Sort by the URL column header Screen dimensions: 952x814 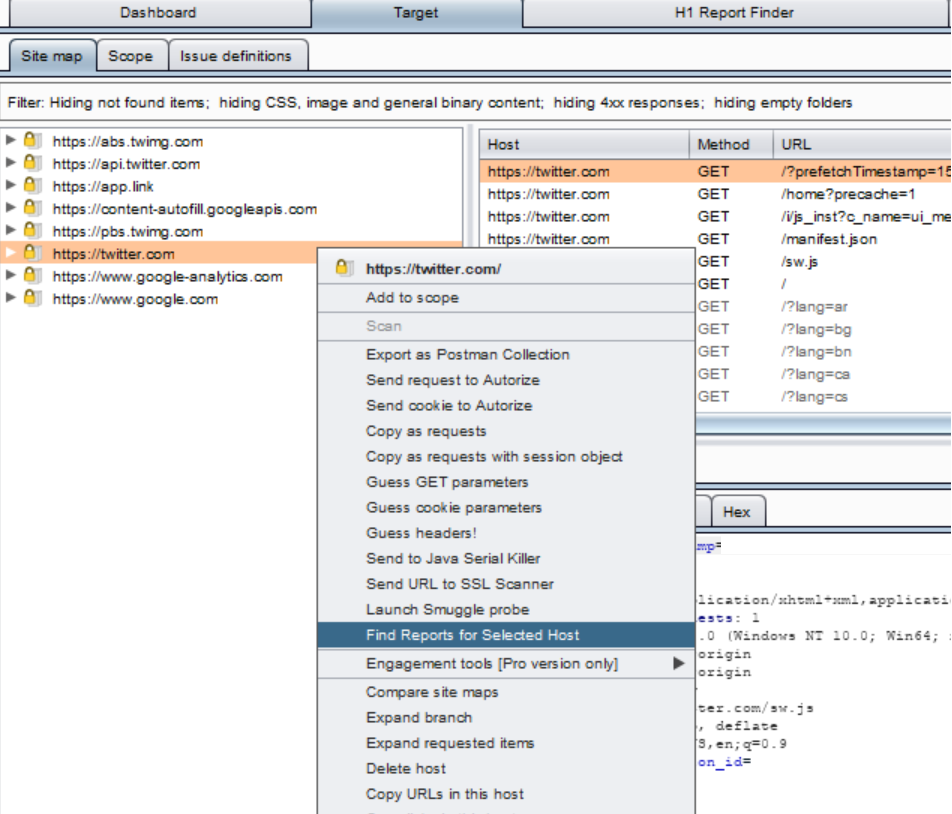(862, 144)
